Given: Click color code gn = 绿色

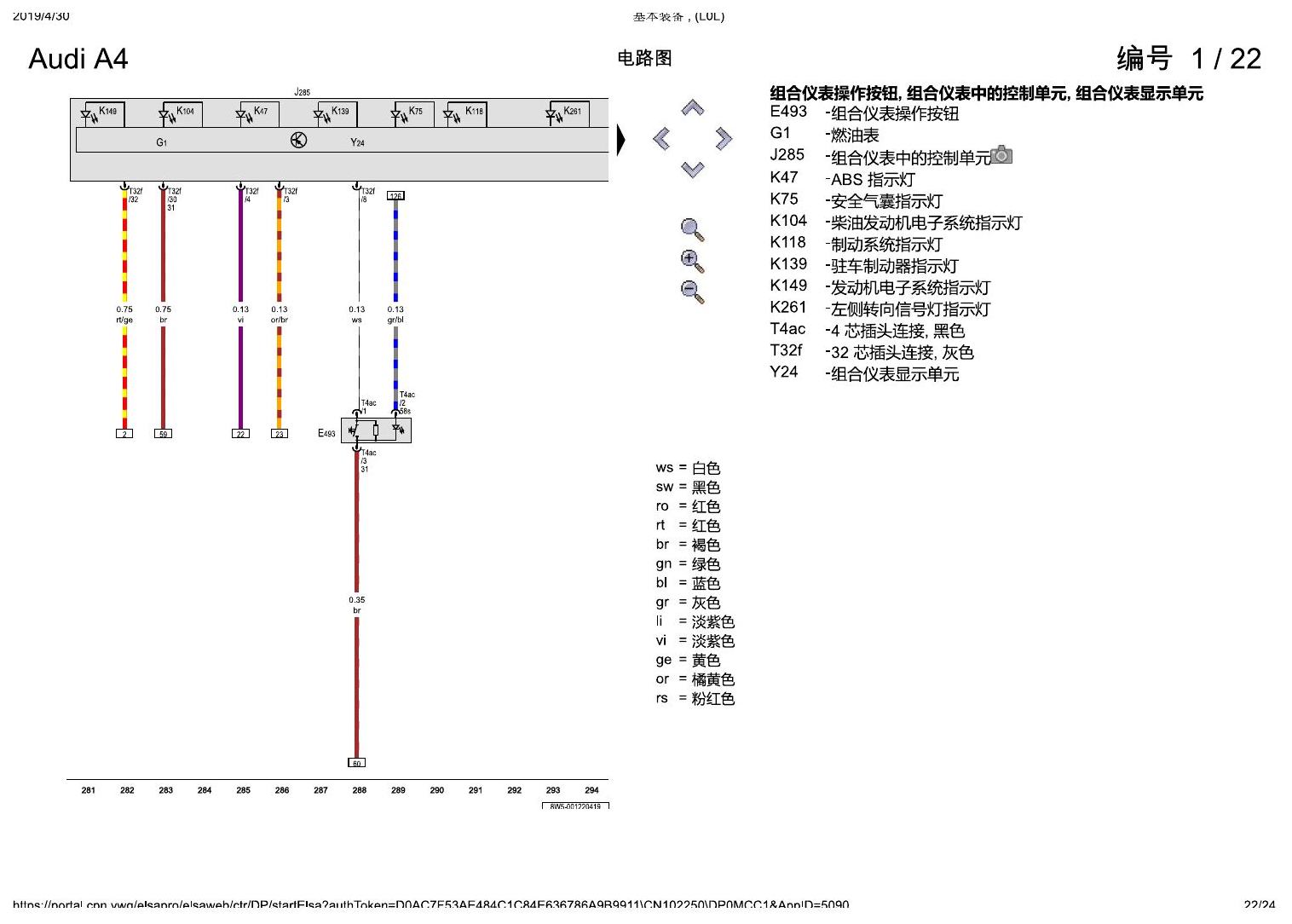Looking at the screenshot, I should click(688, 563).
